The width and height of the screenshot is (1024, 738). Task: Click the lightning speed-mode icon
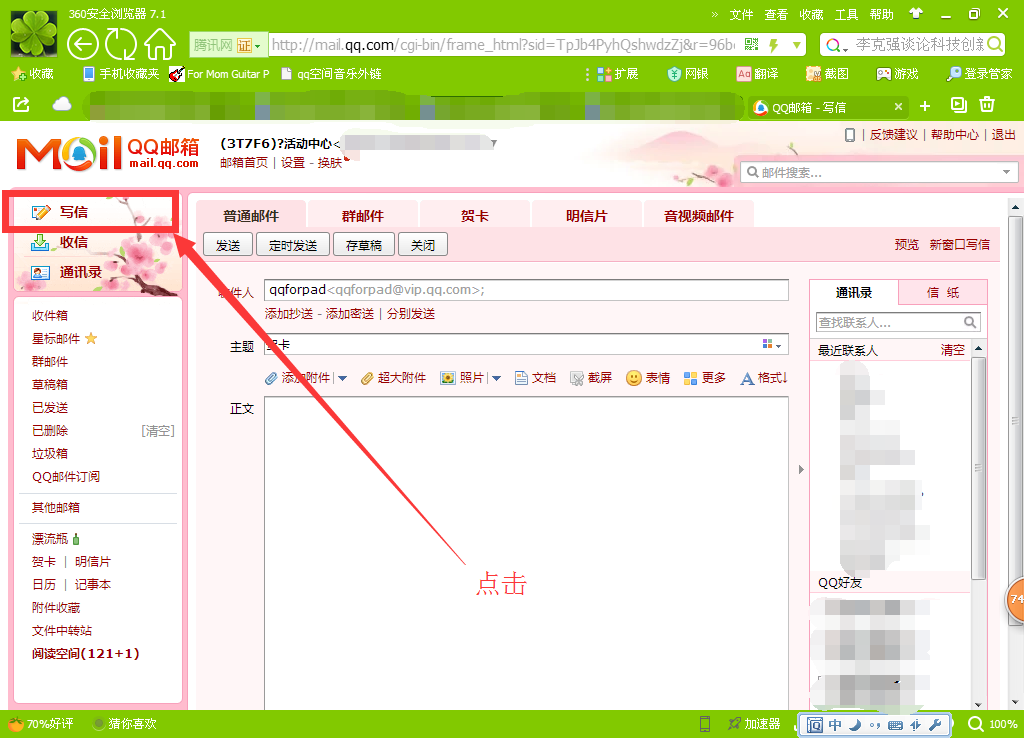[774, 45]
